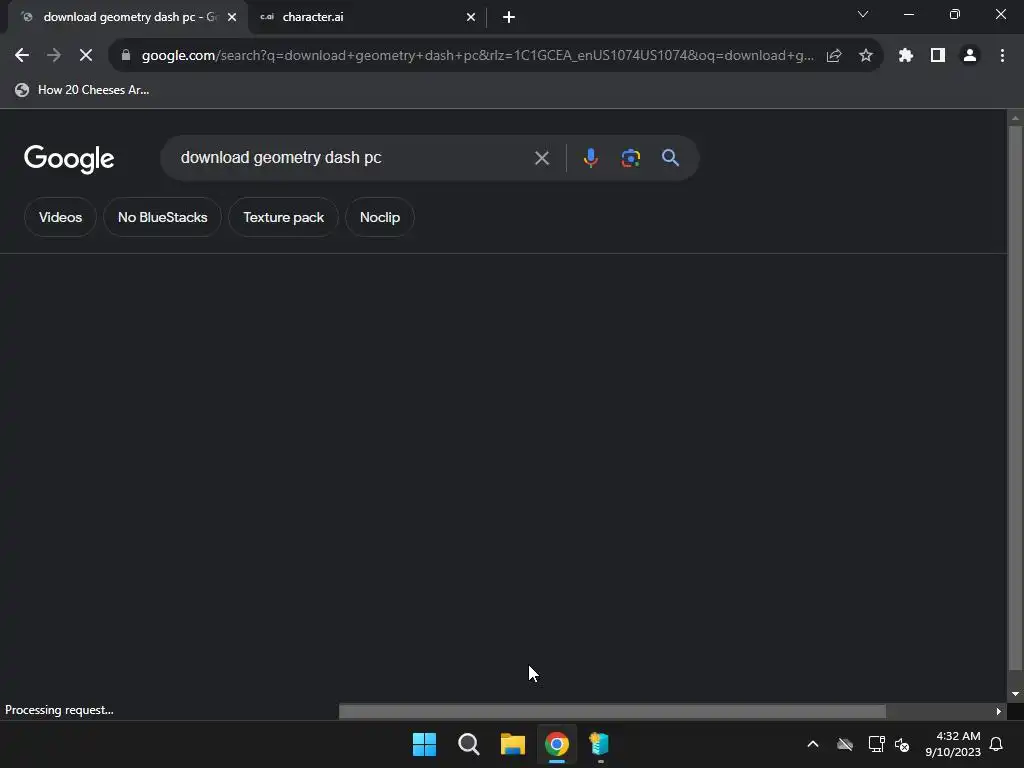Go back with the browser back arrow
The height and width of the screenshot is (768, 1024).
click(x=22, y=56)
